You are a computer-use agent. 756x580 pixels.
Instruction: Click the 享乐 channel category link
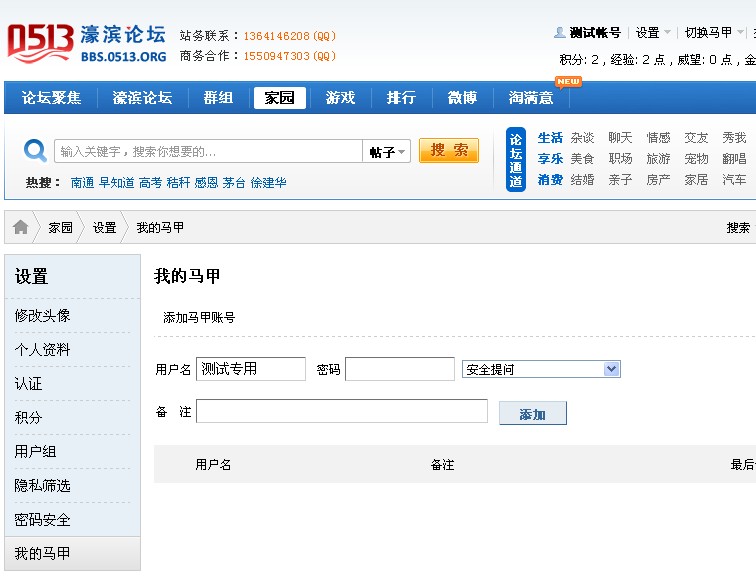pos(550,159)
